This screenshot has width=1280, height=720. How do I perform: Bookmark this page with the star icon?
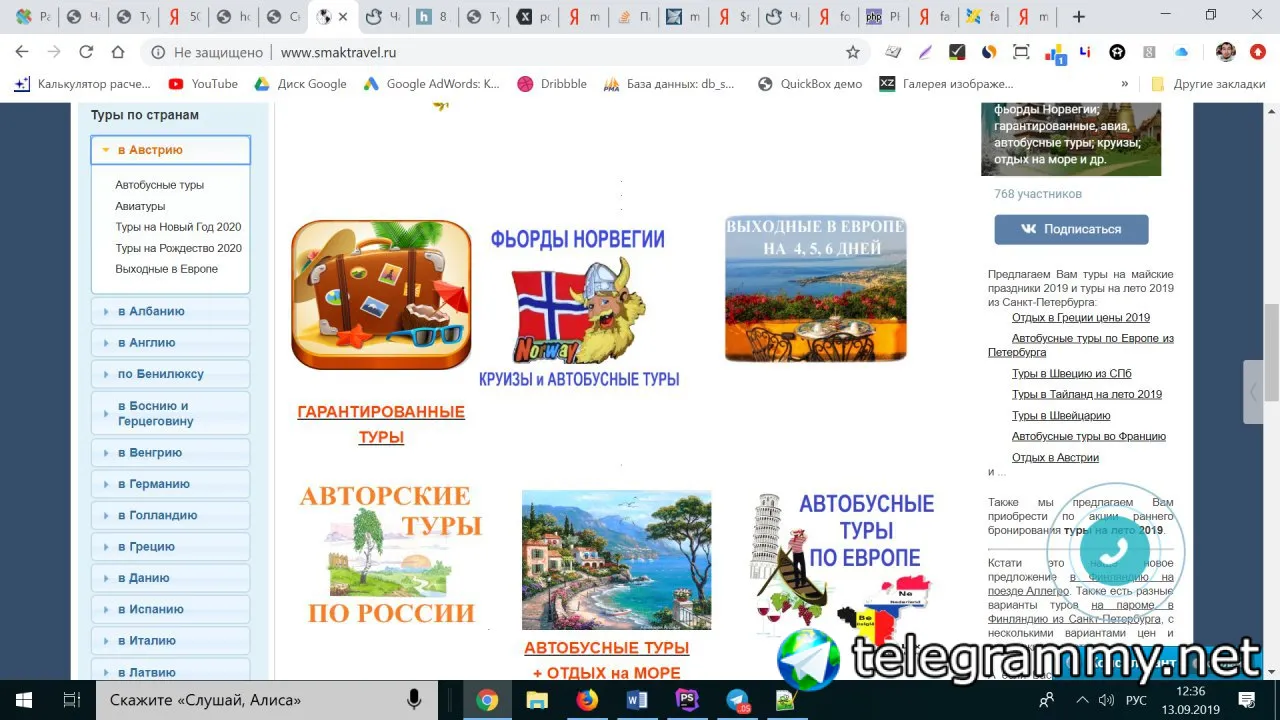tap(853, 52)
